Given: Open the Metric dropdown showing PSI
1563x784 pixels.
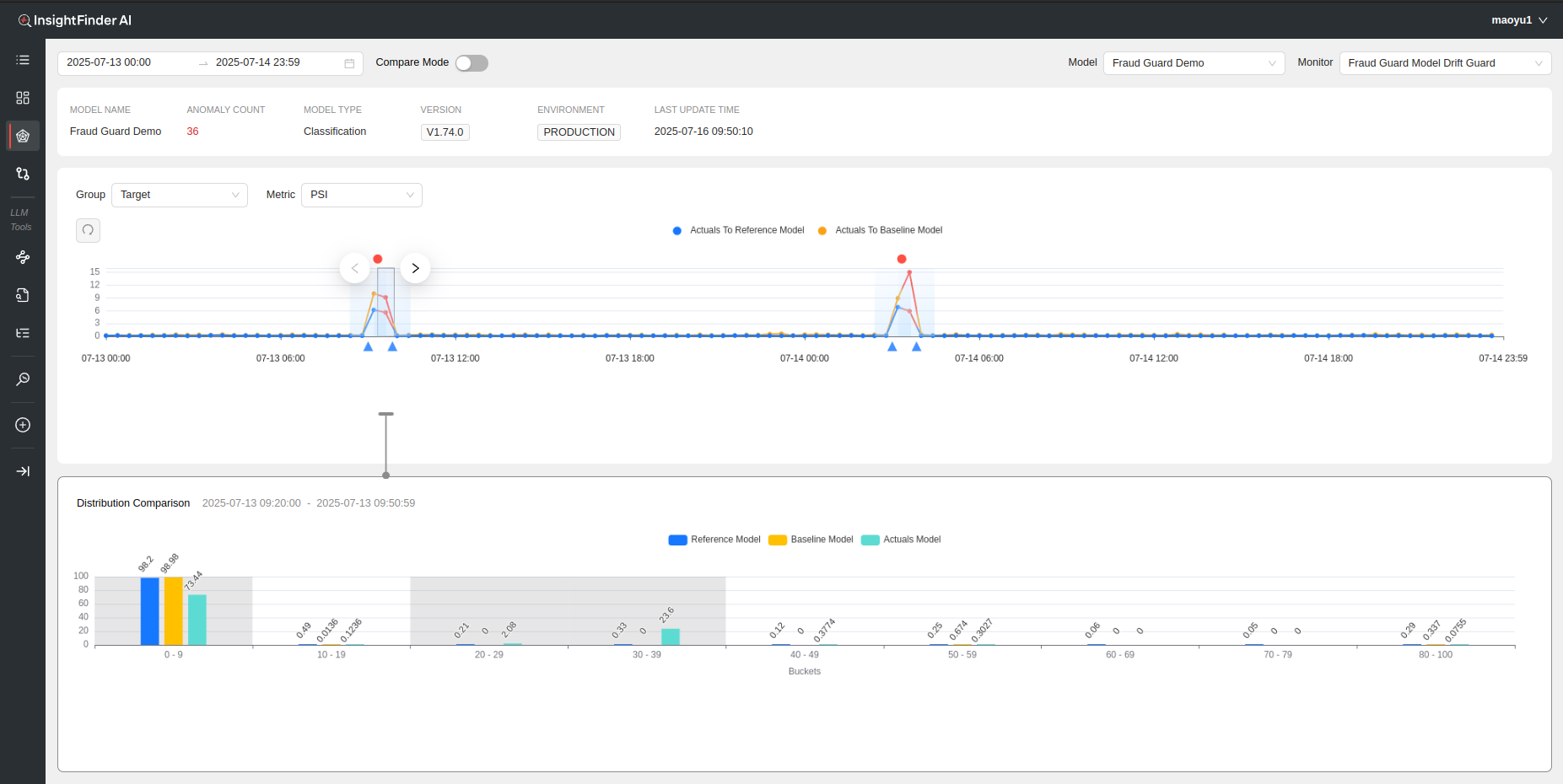Looking at the screenshot, I should tap(361, 195).
